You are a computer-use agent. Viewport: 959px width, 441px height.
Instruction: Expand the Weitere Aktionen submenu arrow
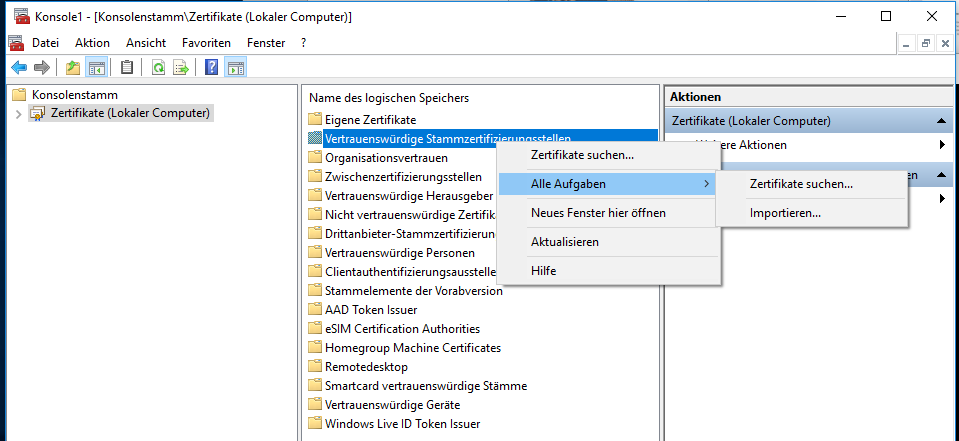(942, 145)
